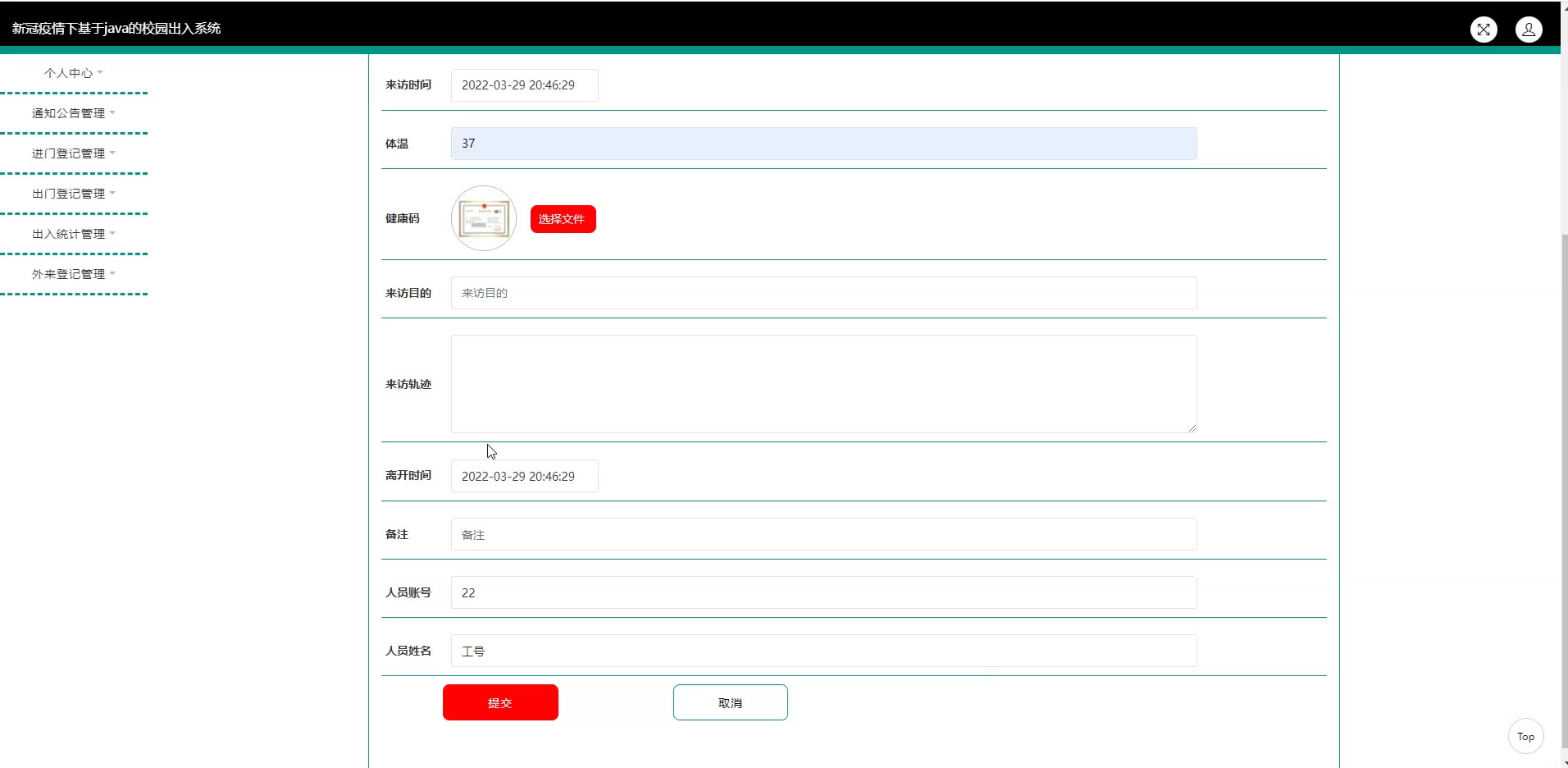Cancel the form with 取消 button
The height and width of the screenshot is (768, 1568).
pos(731,702)
